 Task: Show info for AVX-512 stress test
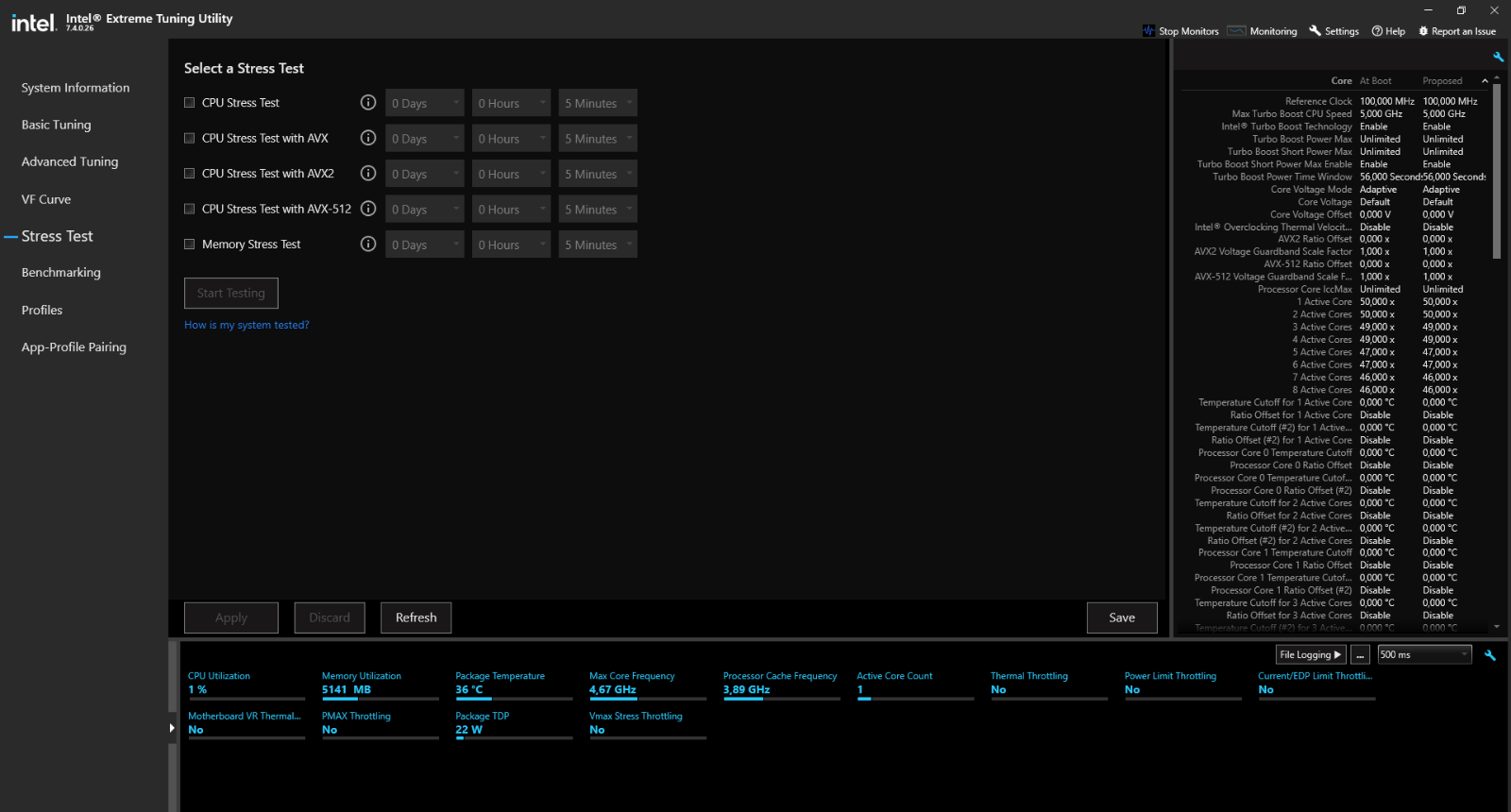pyautogui.click(x=368, y=209)
